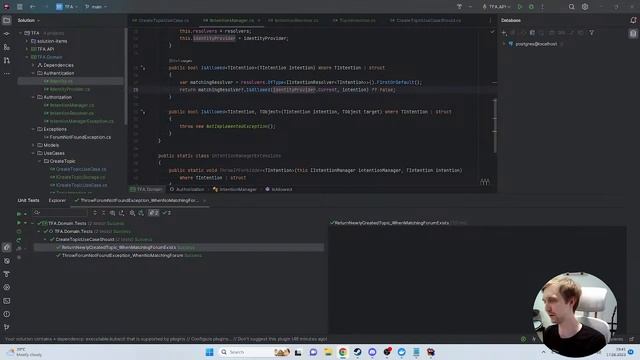Open the Unit Tests tab

click(x=29, y=200)
